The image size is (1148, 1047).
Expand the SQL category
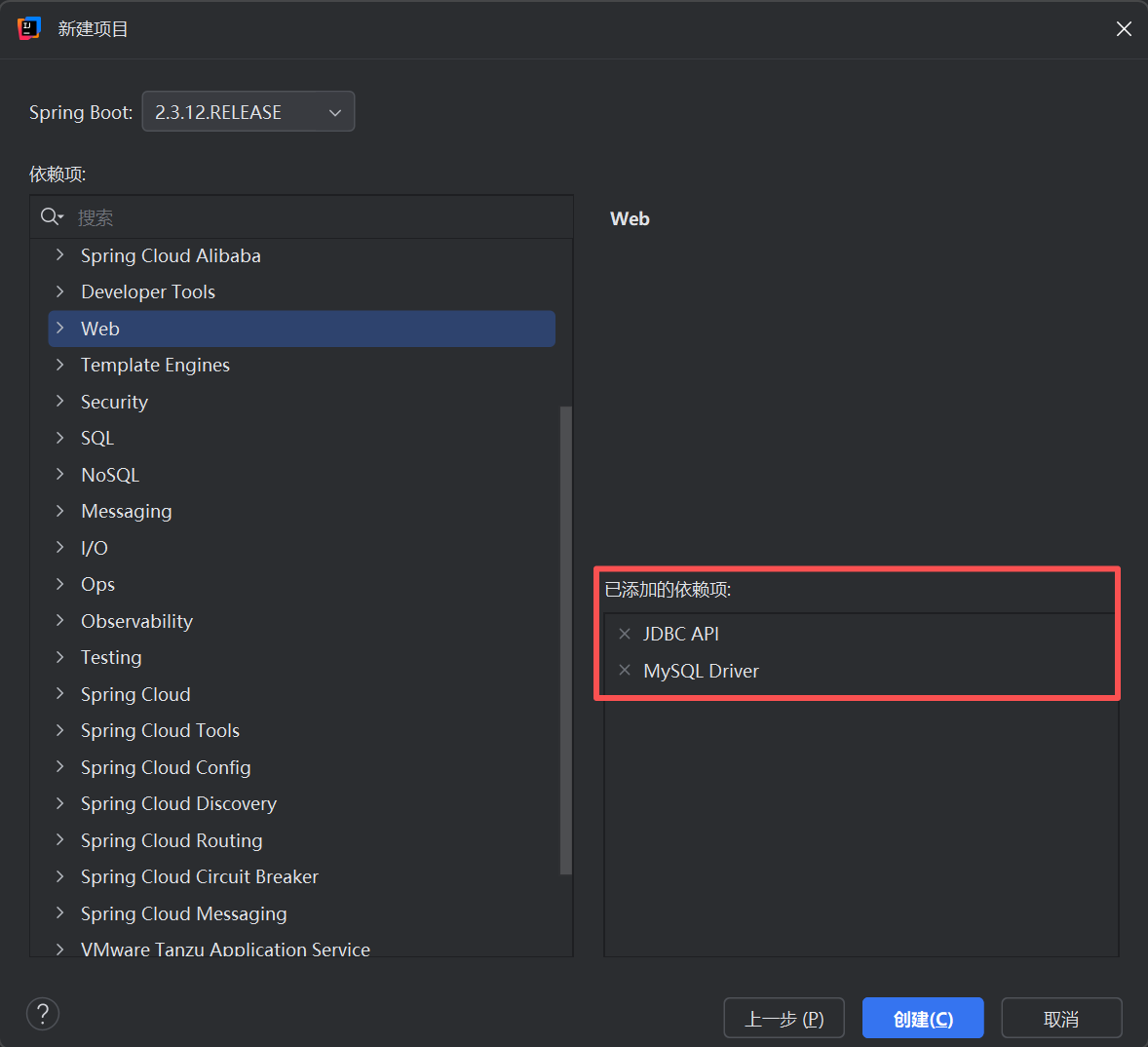[x=60, y=438]
